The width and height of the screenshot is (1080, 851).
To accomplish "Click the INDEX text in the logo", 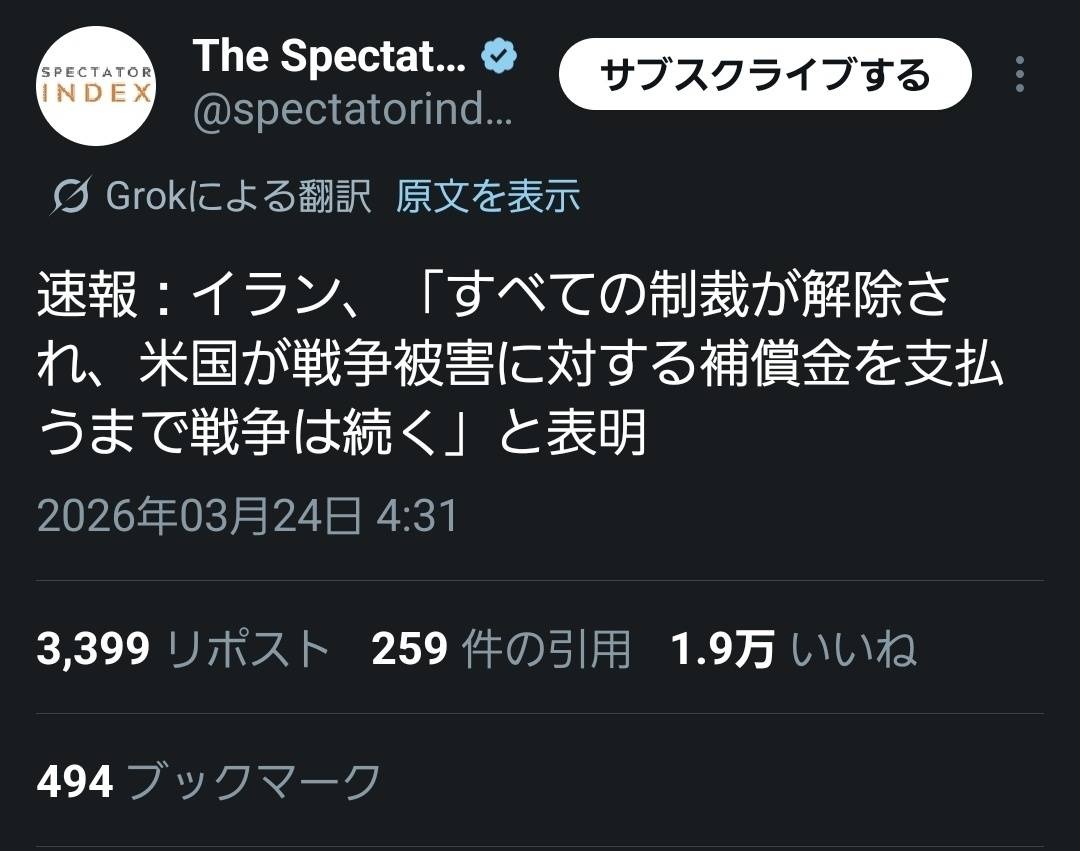I will (96, 93).
